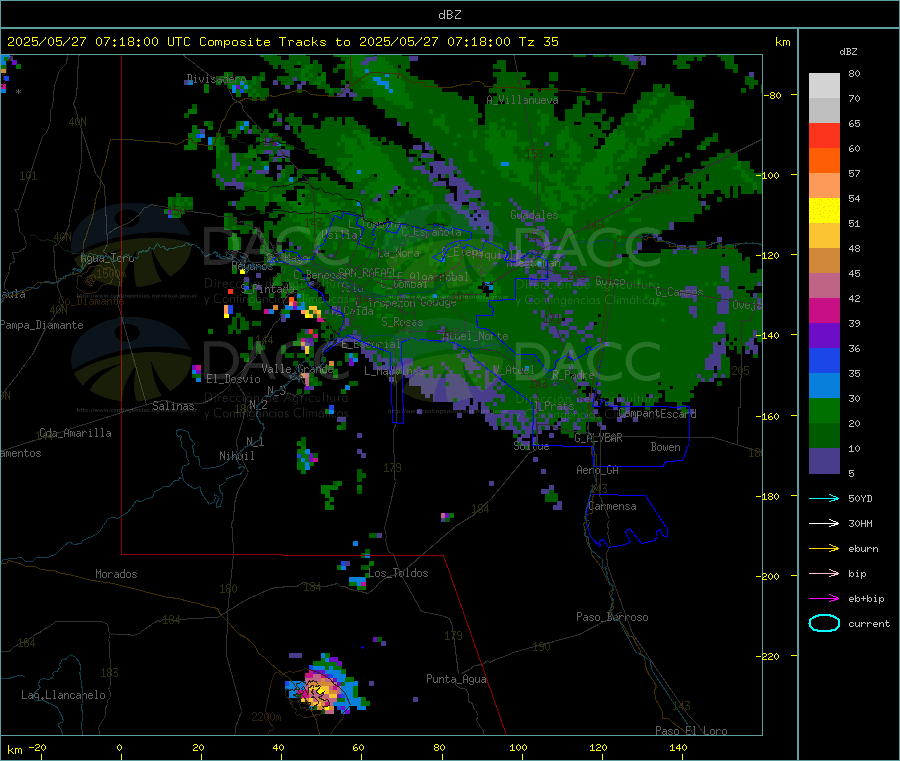
Task: Click the 140 tick on horizontal axis
Action: pos(678,747)
